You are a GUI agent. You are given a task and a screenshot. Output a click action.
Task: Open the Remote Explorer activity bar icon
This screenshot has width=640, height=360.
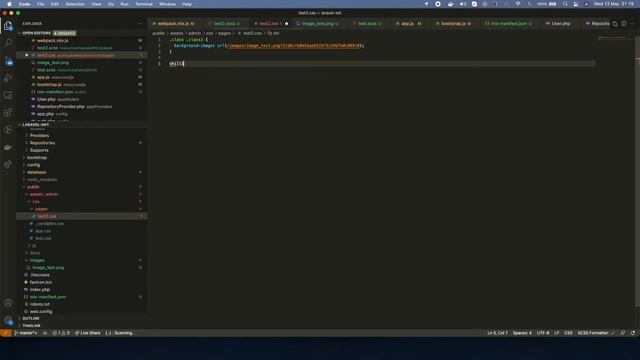tap(8, 95)
